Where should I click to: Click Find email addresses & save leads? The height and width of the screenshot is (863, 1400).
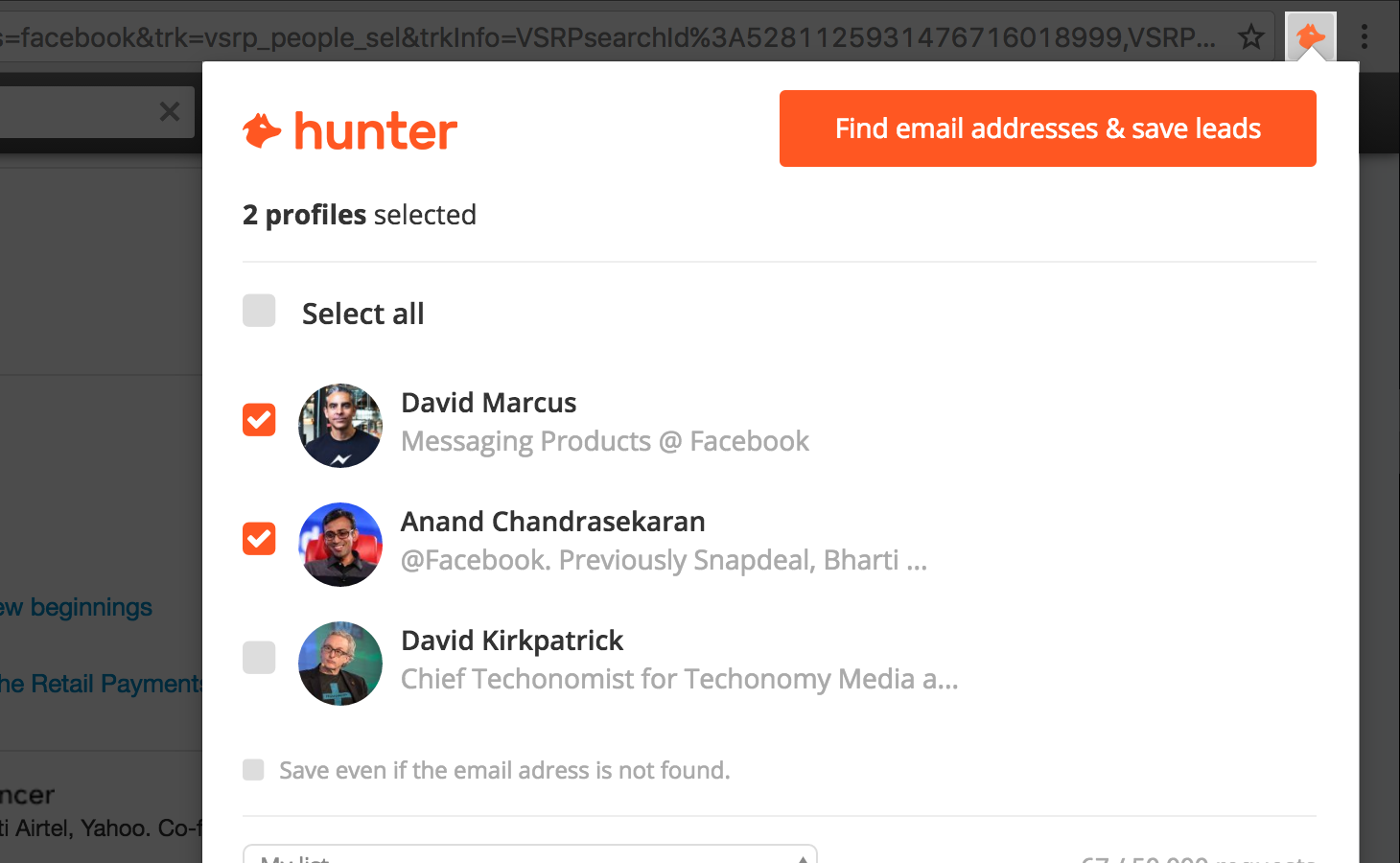coord(1047,128)
